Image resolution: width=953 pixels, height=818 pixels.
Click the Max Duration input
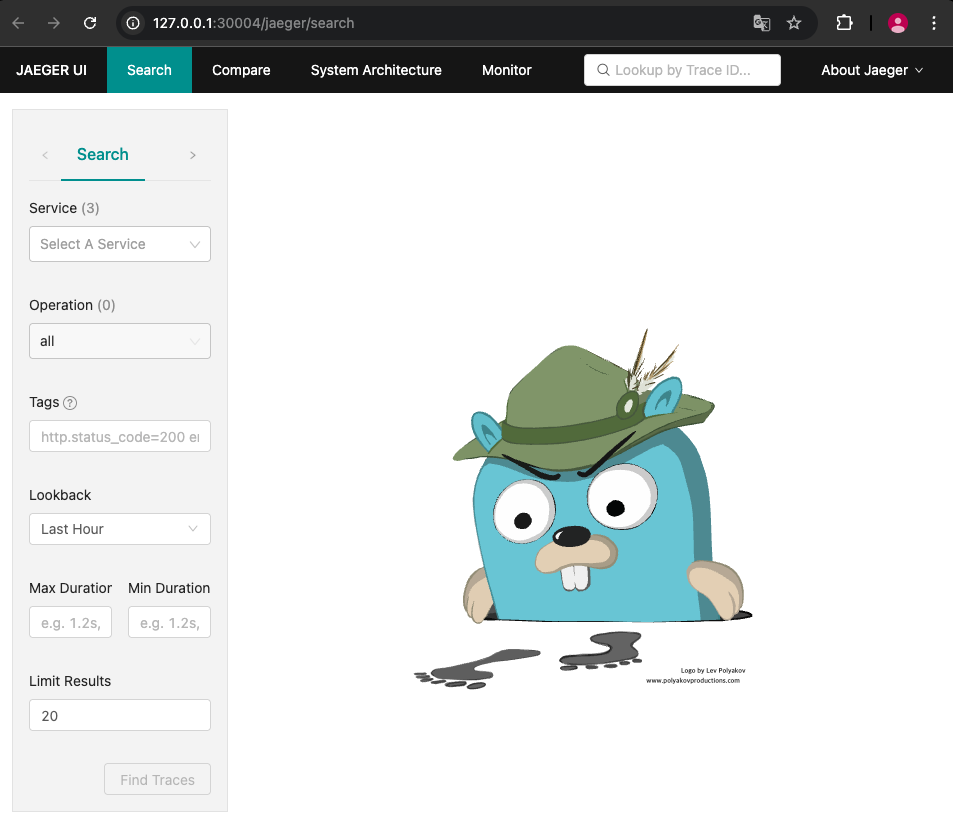71,622
